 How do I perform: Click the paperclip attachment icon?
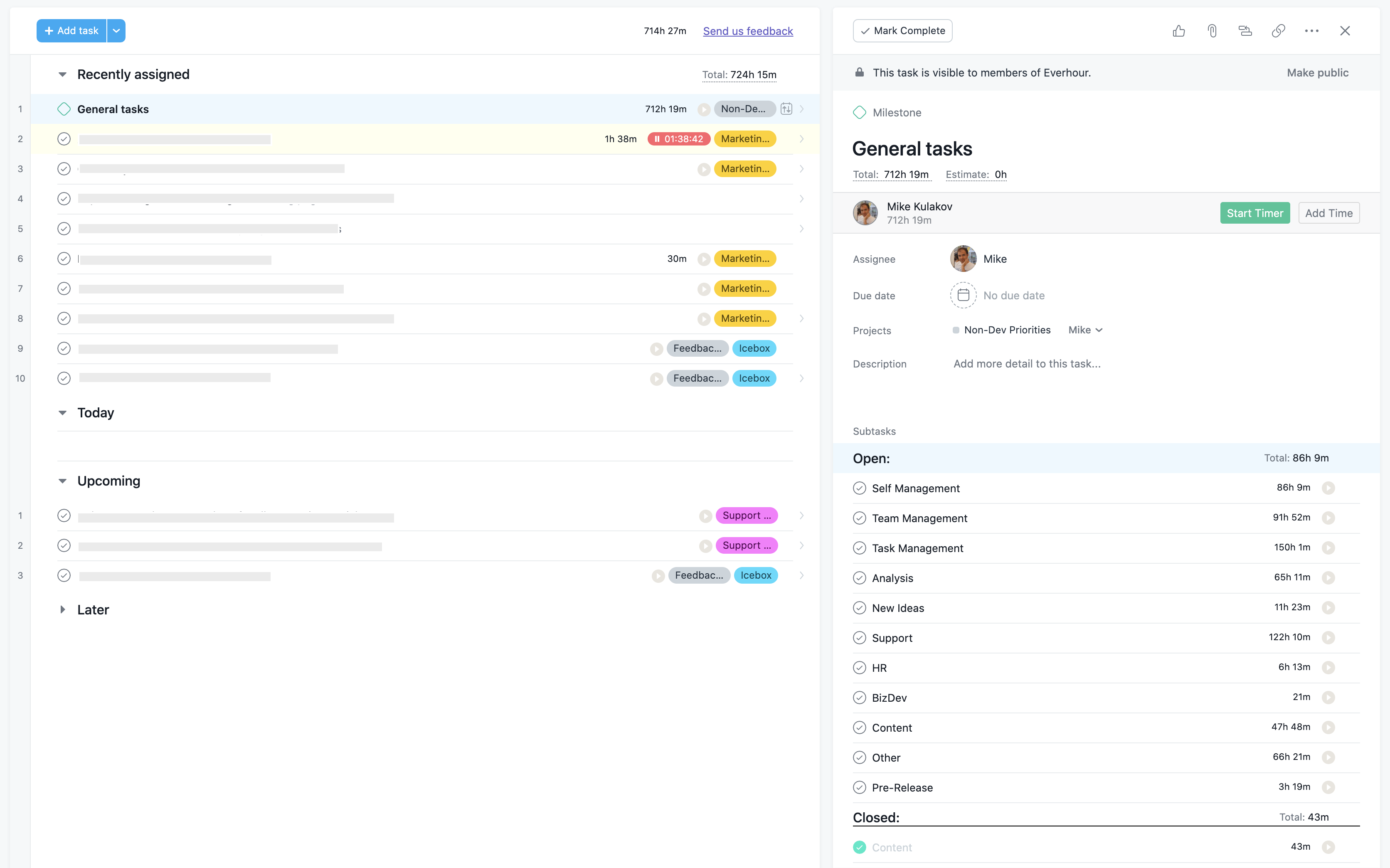[x=1212, y=31]
